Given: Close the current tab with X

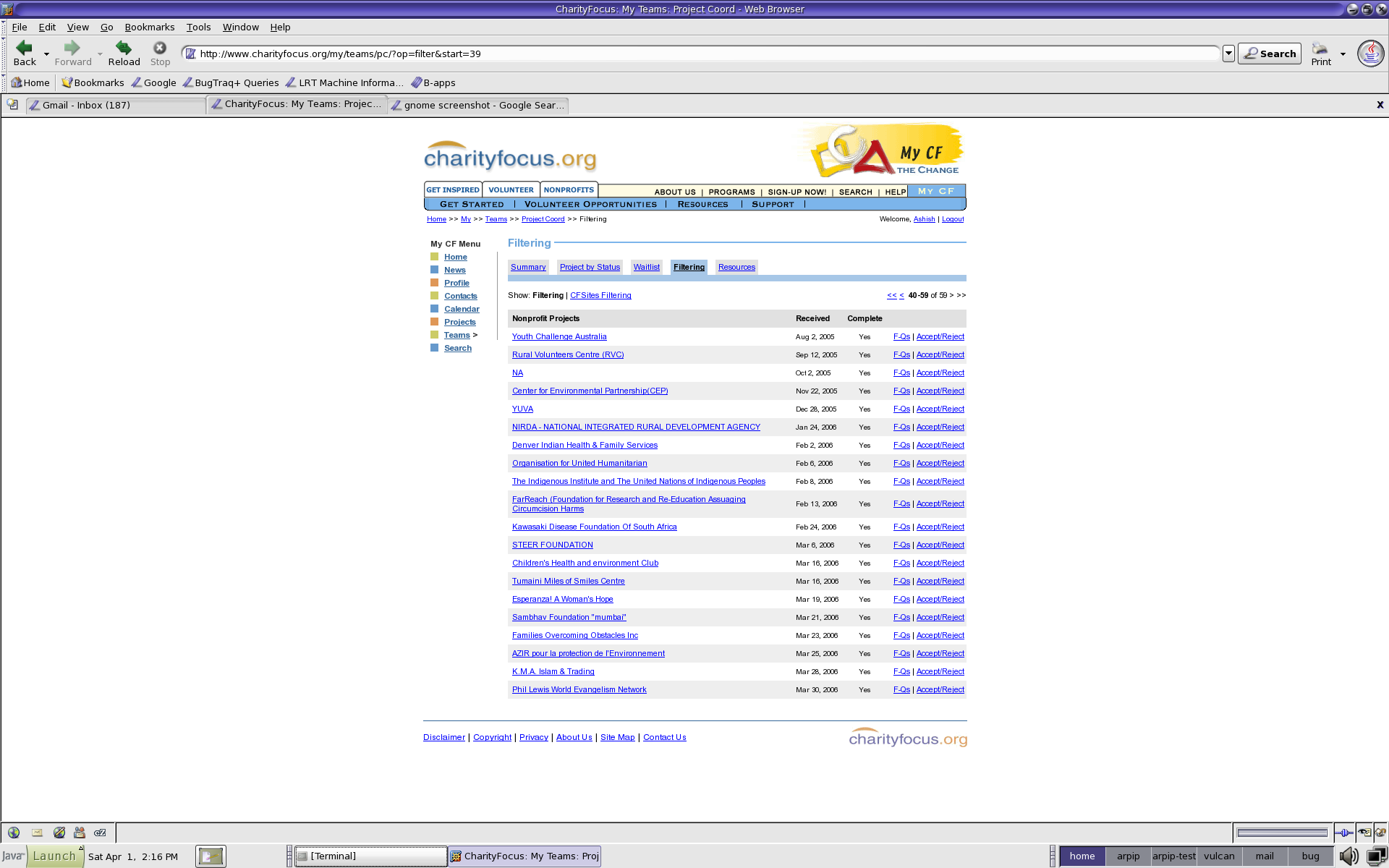Looking at the screenshot, I should click(x=1380, y=105).
